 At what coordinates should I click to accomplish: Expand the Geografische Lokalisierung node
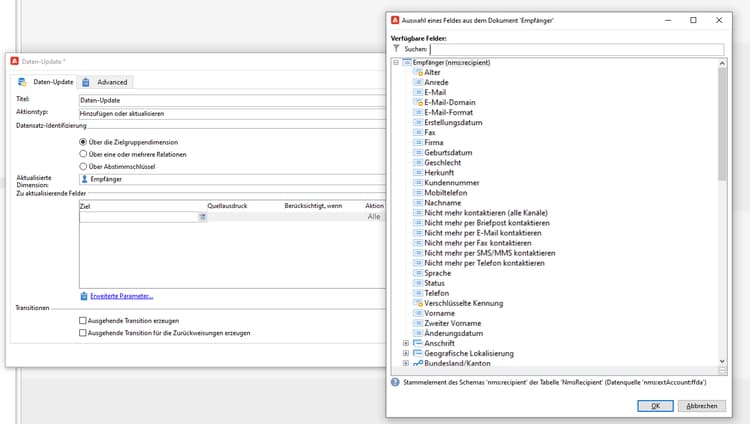(x=406, y=353)
